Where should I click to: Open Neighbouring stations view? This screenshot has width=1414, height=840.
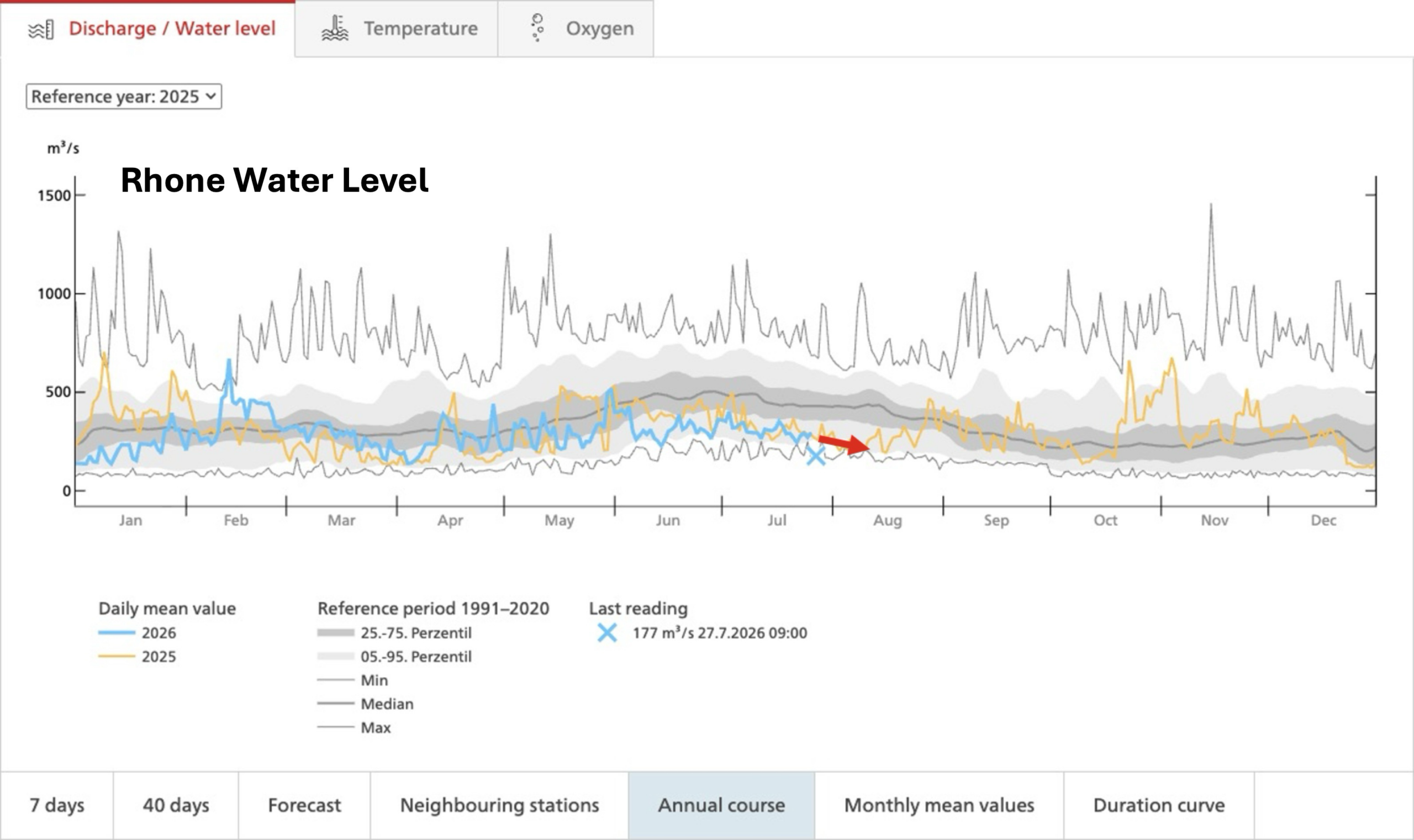tap(499, 805)
